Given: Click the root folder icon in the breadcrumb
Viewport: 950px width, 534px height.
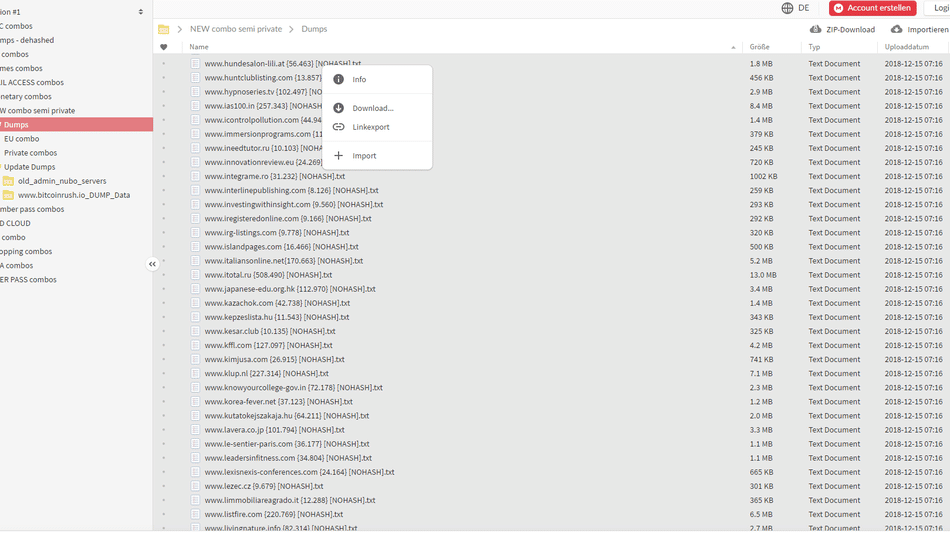Looking at the screenshot, I should click(x=164, y=29).
